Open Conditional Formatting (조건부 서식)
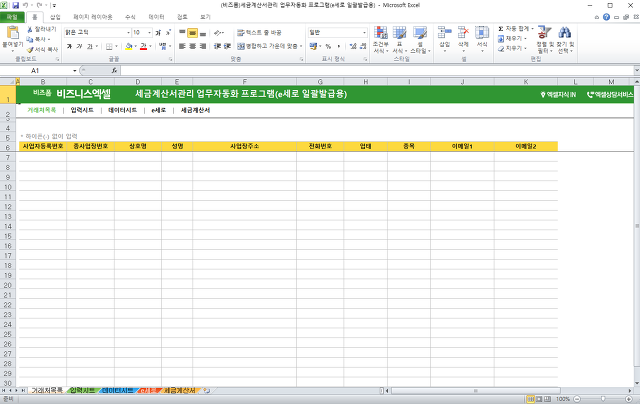Image resolution: width=640 pixels, height=404 pixels. pos(381,40)
